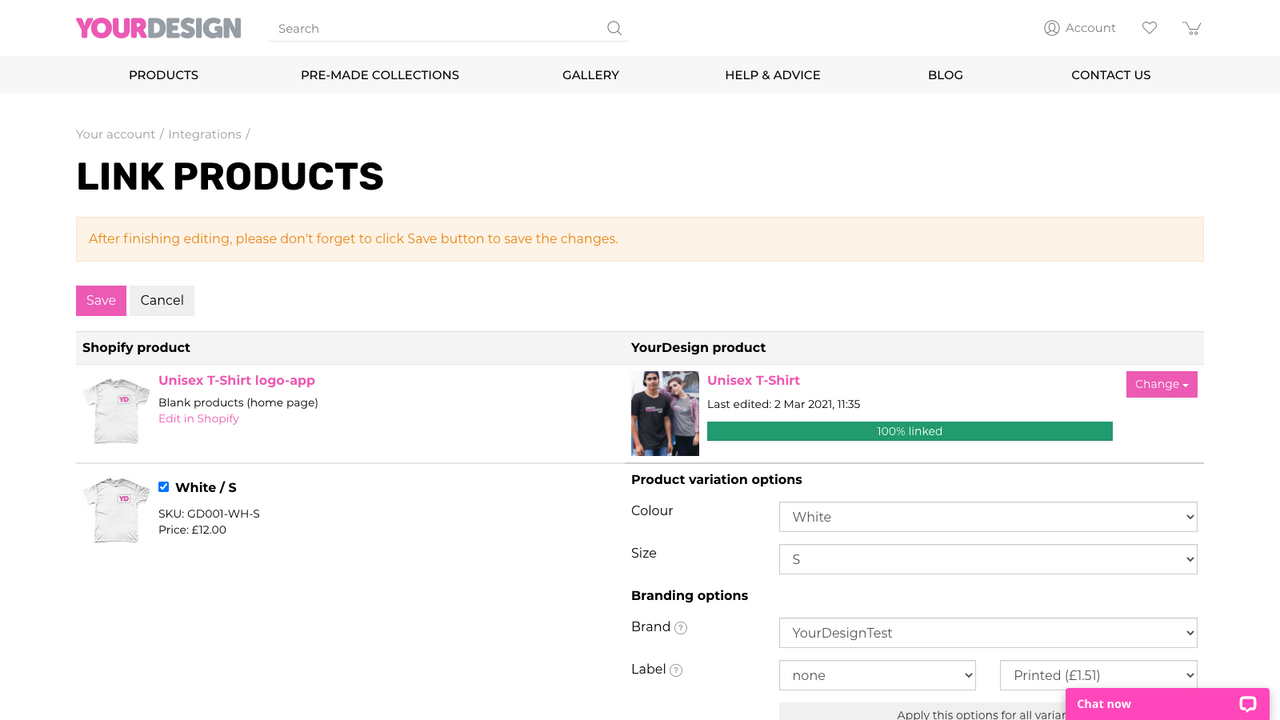
Task: Click the help icon beside Brand
Action: click(681, 628)
